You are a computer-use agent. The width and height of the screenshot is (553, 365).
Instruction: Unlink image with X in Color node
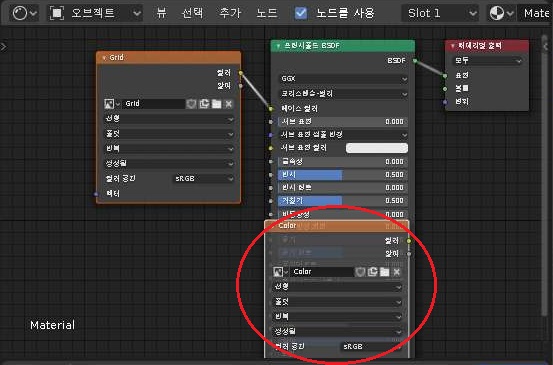click(x=397, y=272)
